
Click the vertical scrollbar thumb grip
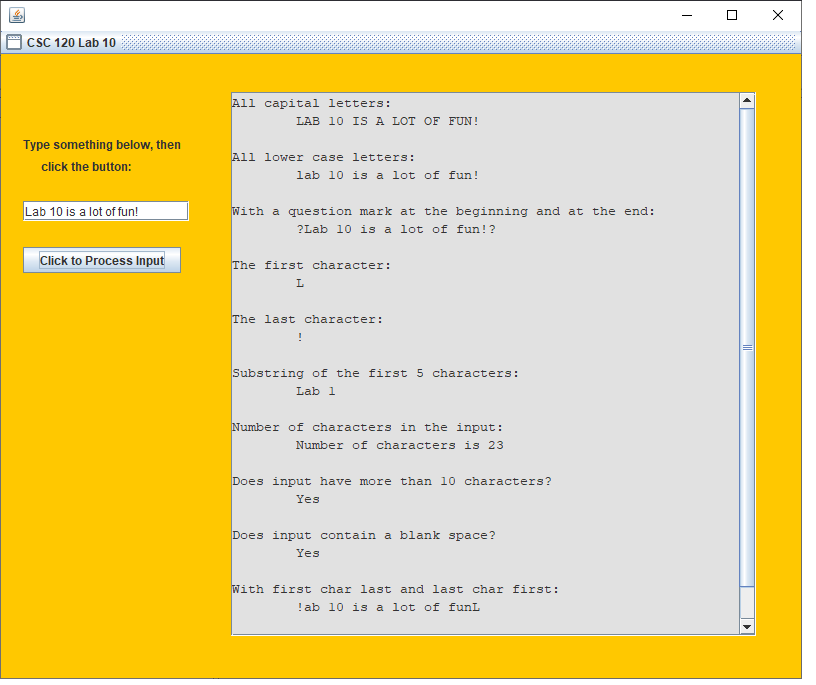pos(746,347)
